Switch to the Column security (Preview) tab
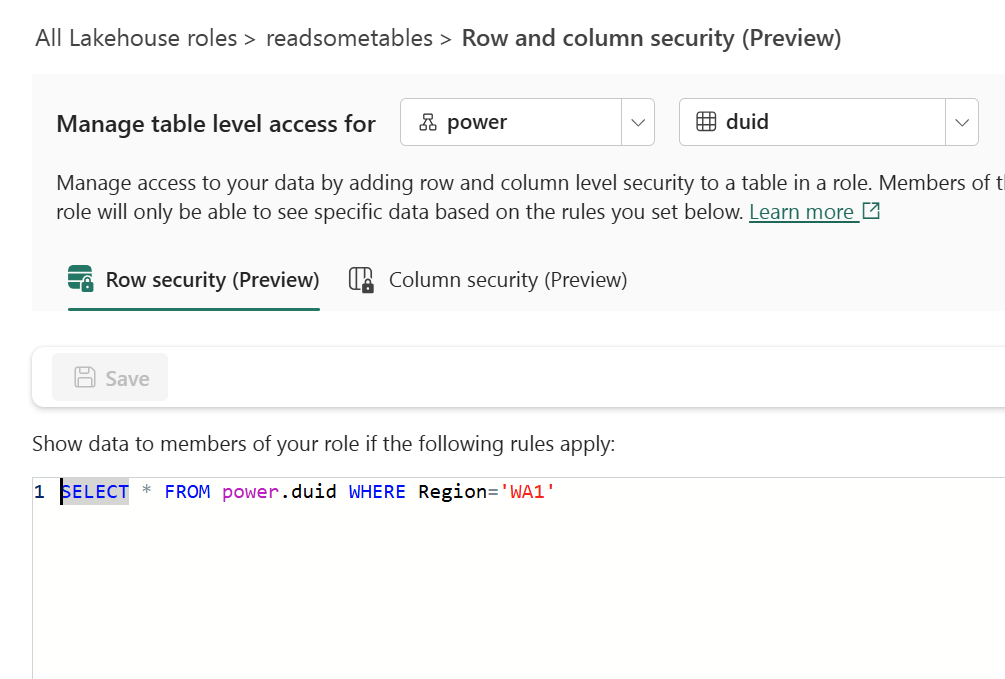1005x679 pixels. (507, 280)
